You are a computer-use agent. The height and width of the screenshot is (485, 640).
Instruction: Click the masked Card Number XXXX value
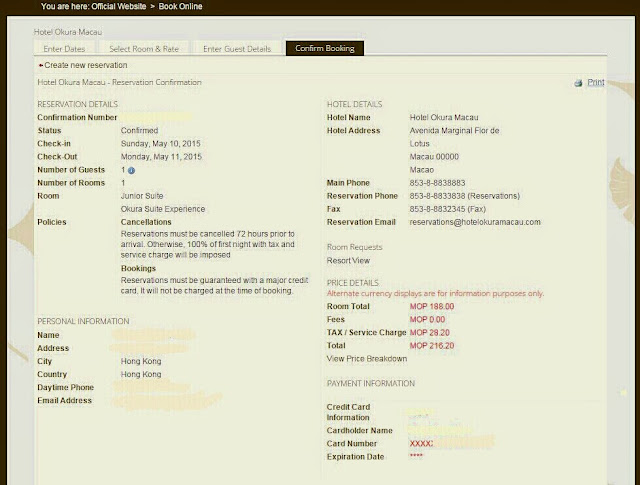click(421, 444)
